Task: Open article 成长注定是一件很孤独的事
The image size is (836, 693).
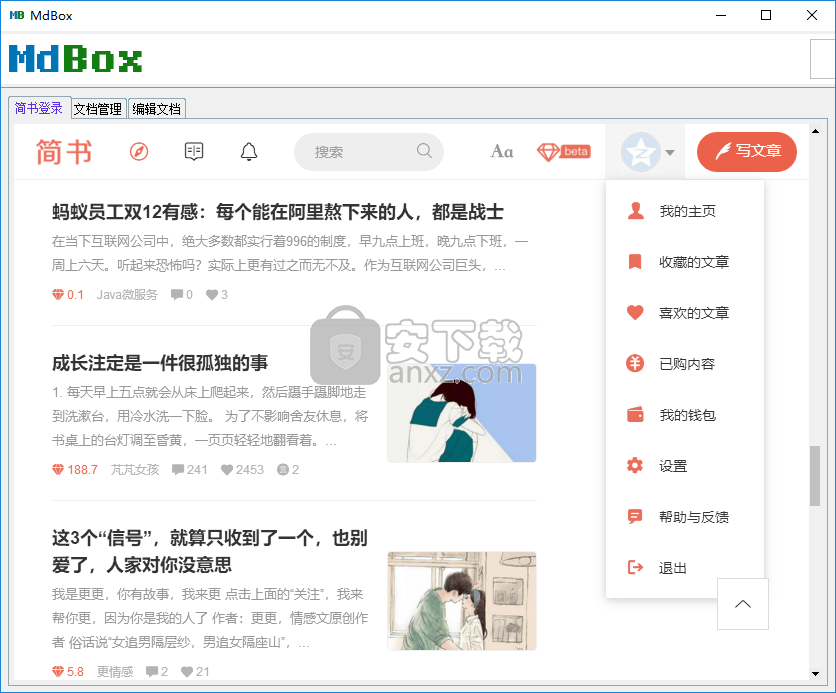Action: click(160, 362)
